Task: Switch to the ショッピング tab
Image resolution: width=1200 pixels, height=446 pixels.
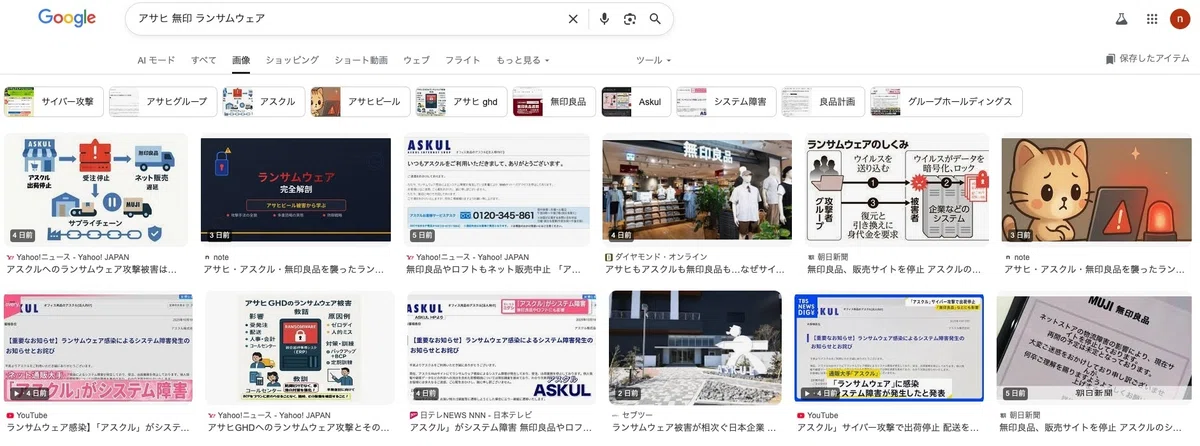Action: point(292,60)
